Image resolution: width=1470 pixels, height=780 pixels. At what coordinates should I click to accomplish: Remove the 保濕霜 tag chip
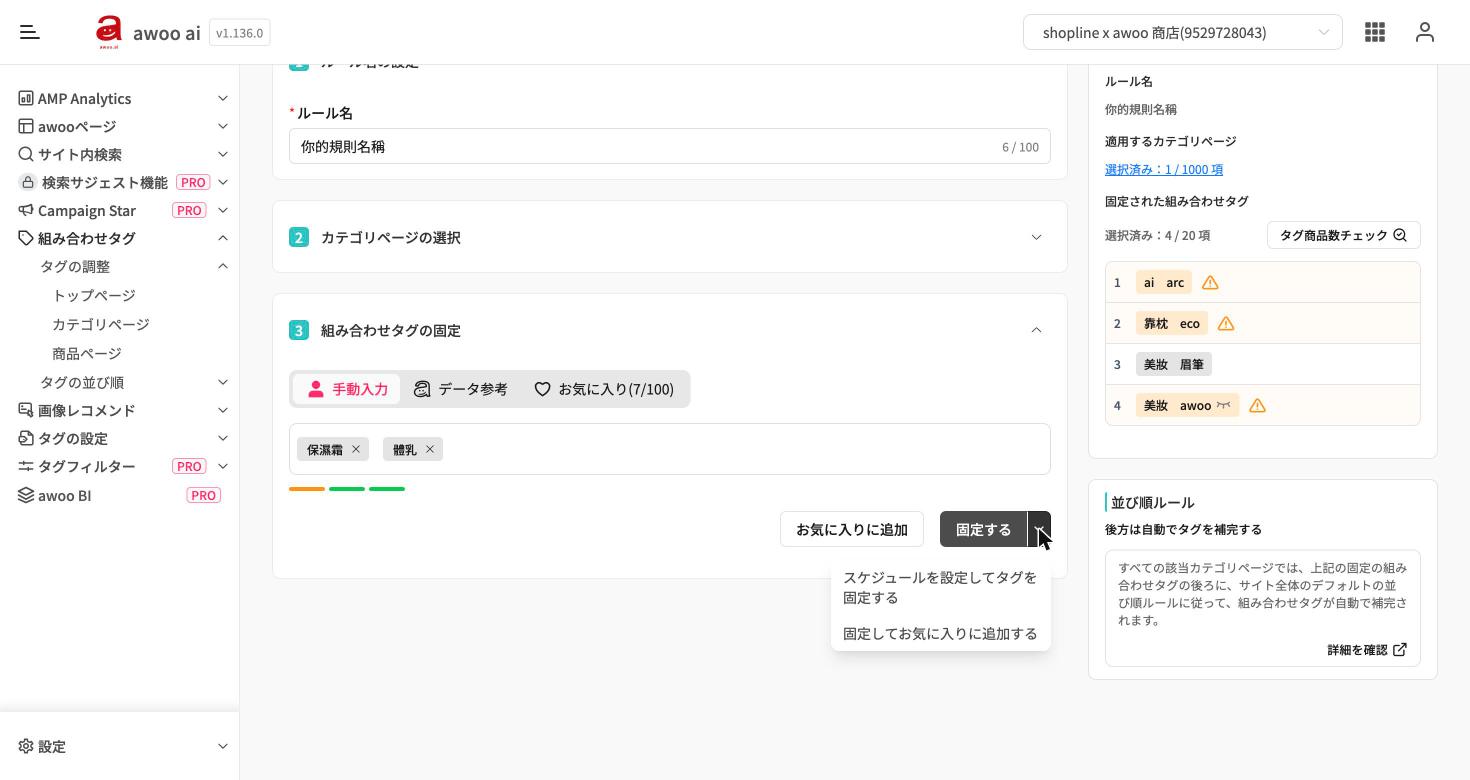click(x=355, y=450)
